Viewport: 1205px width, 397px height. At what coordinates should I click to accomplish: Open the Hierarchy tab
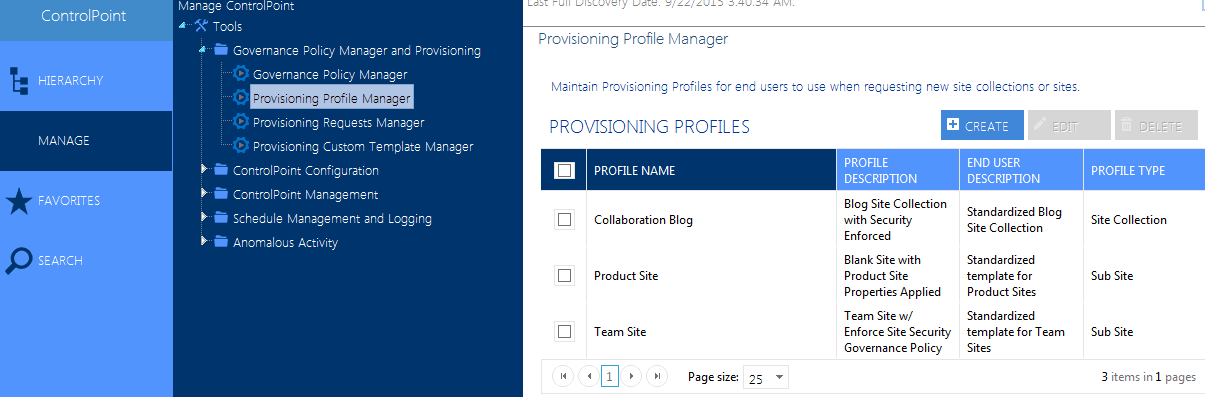point(86,80)
